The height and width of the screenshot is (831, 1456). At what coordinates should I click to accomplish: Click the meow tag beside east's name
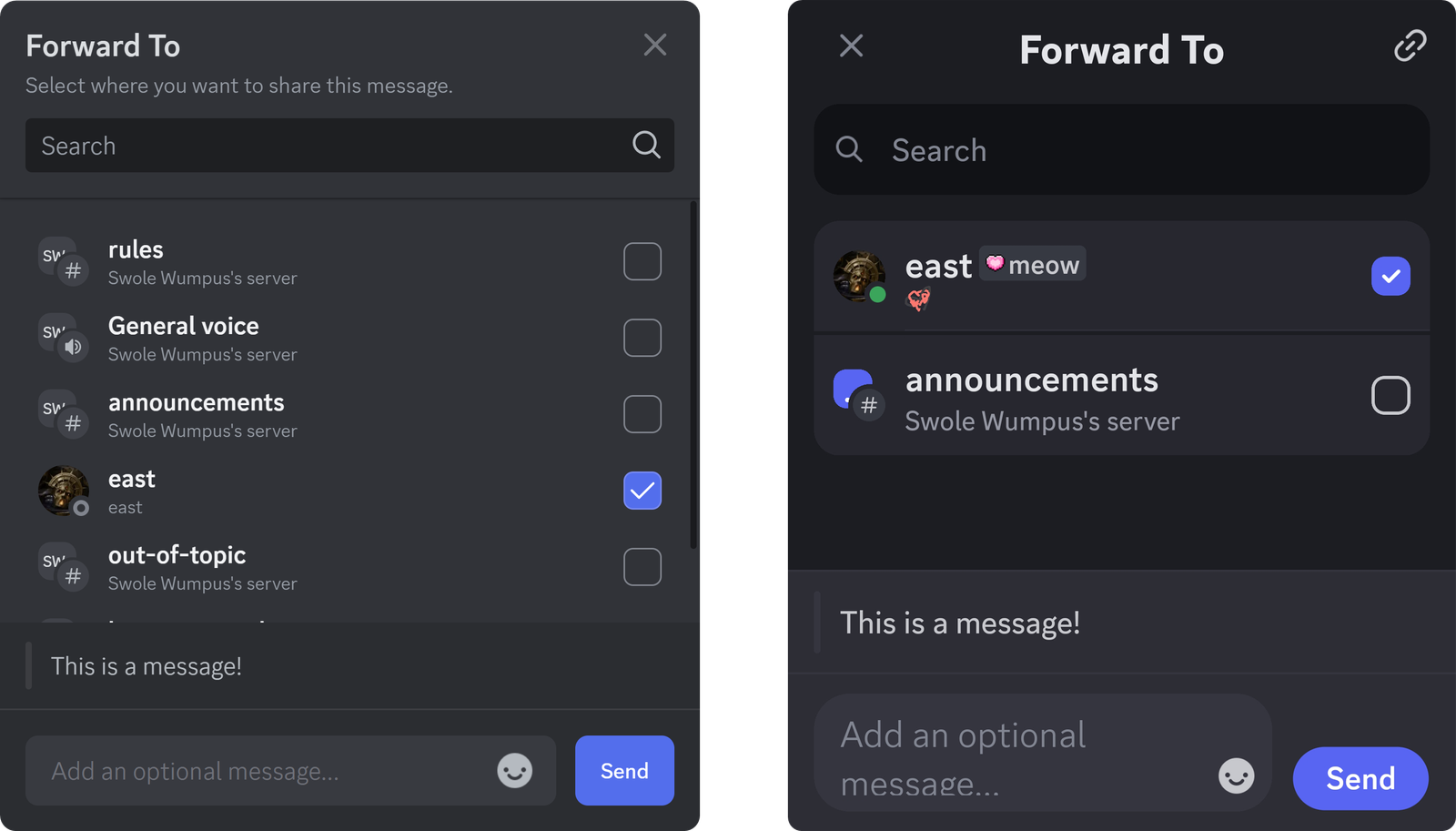1032,264
